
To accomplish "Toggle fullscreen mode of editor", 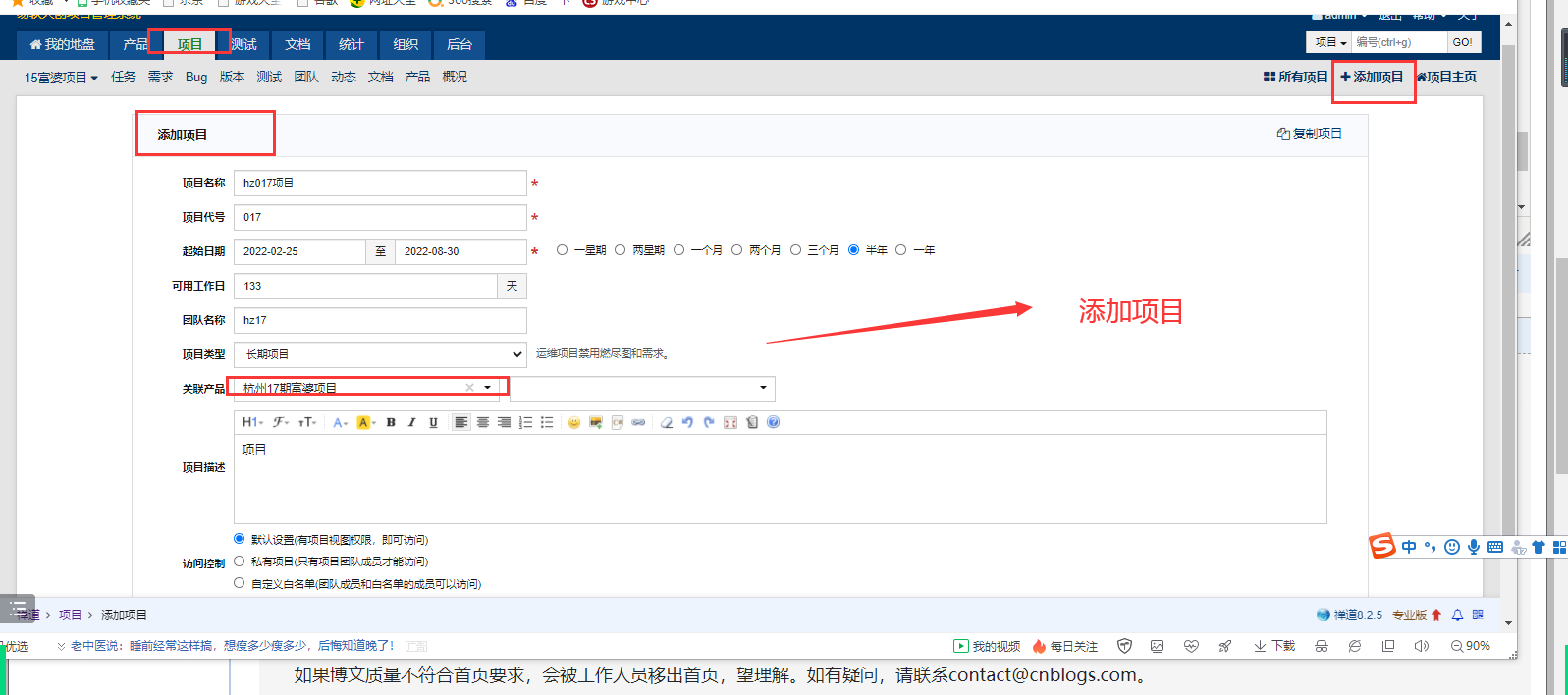I will click(730, 422).
